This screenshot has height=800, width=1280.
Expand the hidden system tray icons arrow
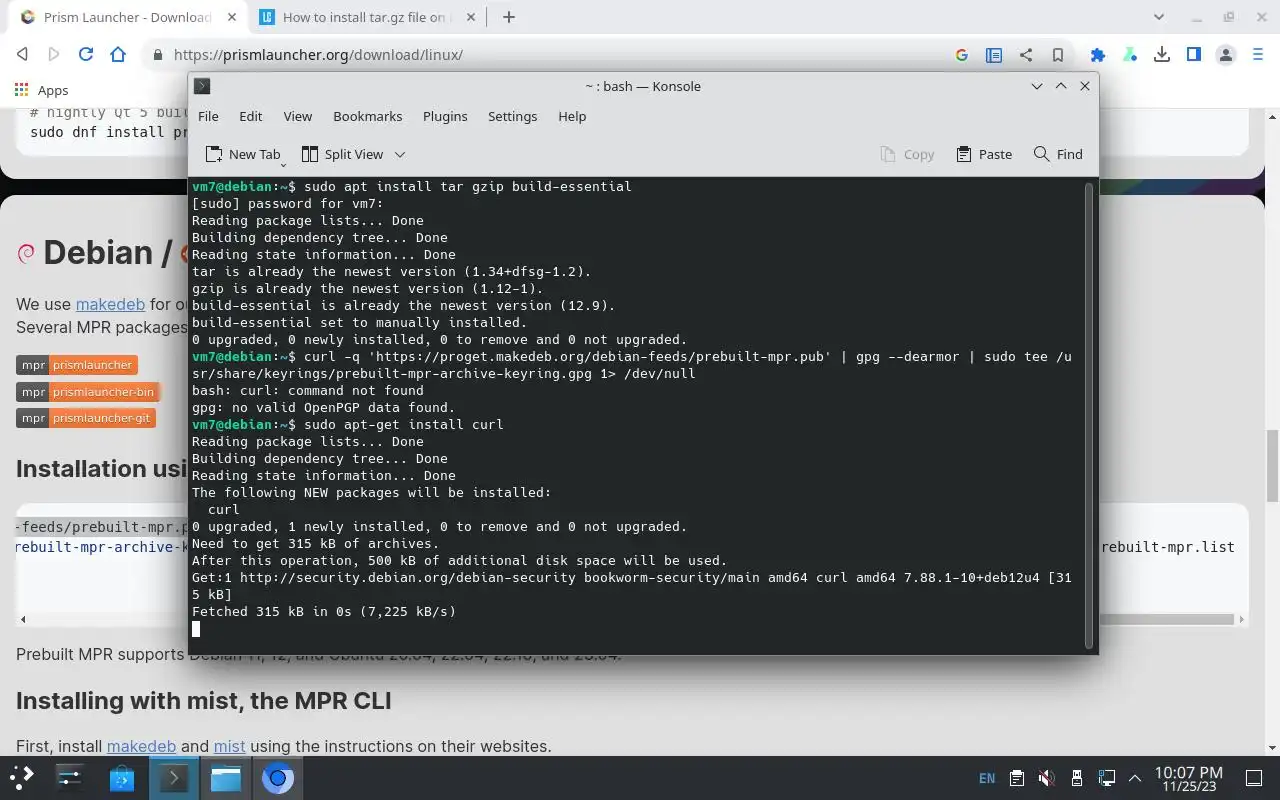(1135, 778)
